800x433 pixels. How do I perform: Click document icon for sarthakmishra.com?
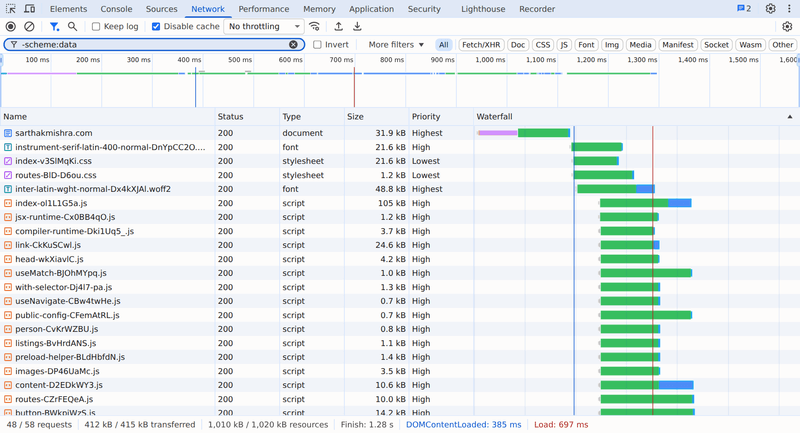pyautogui.click(x=8, y=133)
